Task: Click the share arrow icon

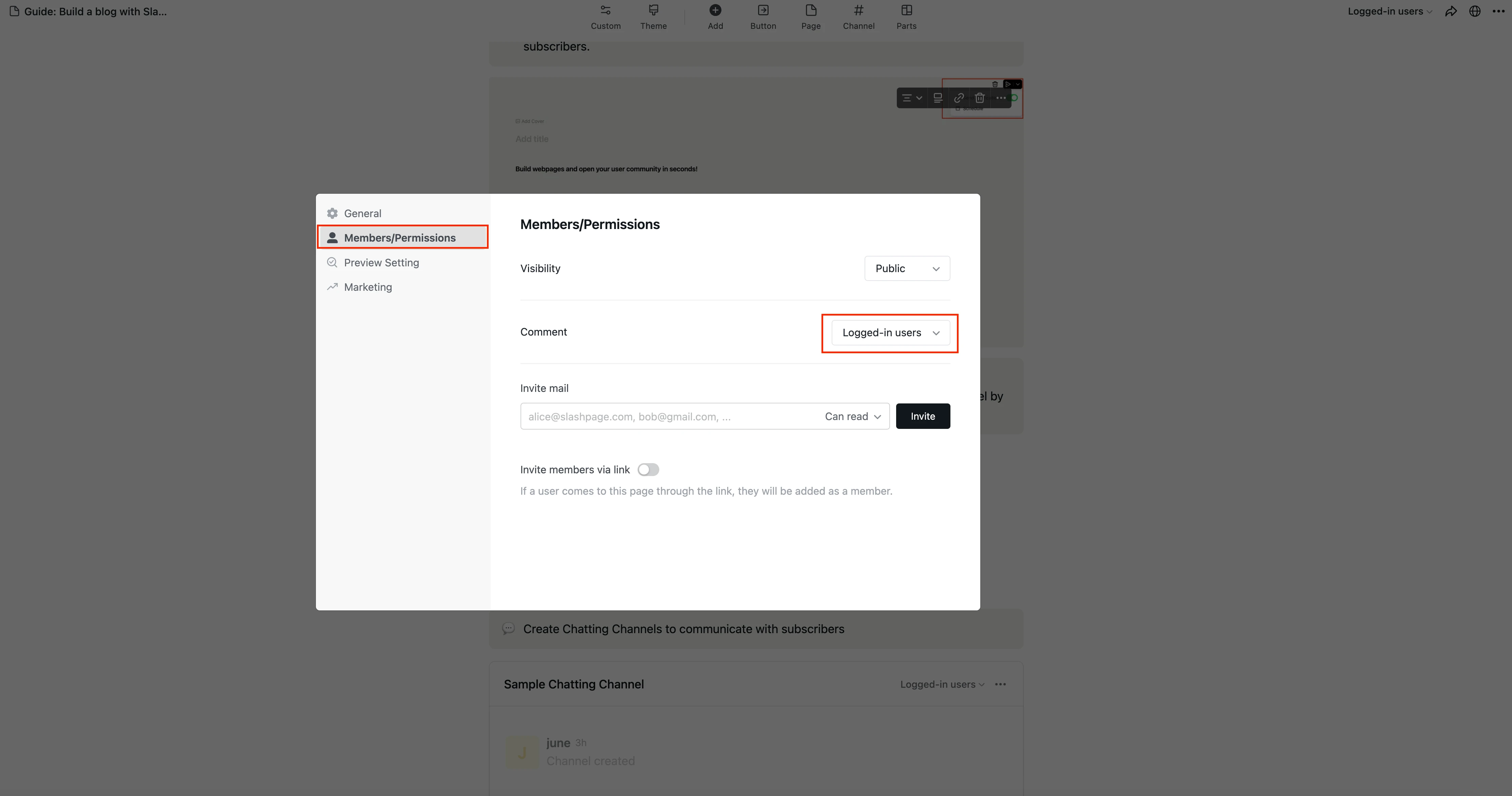Action: pyautogui.click(x=1450, y=11)
